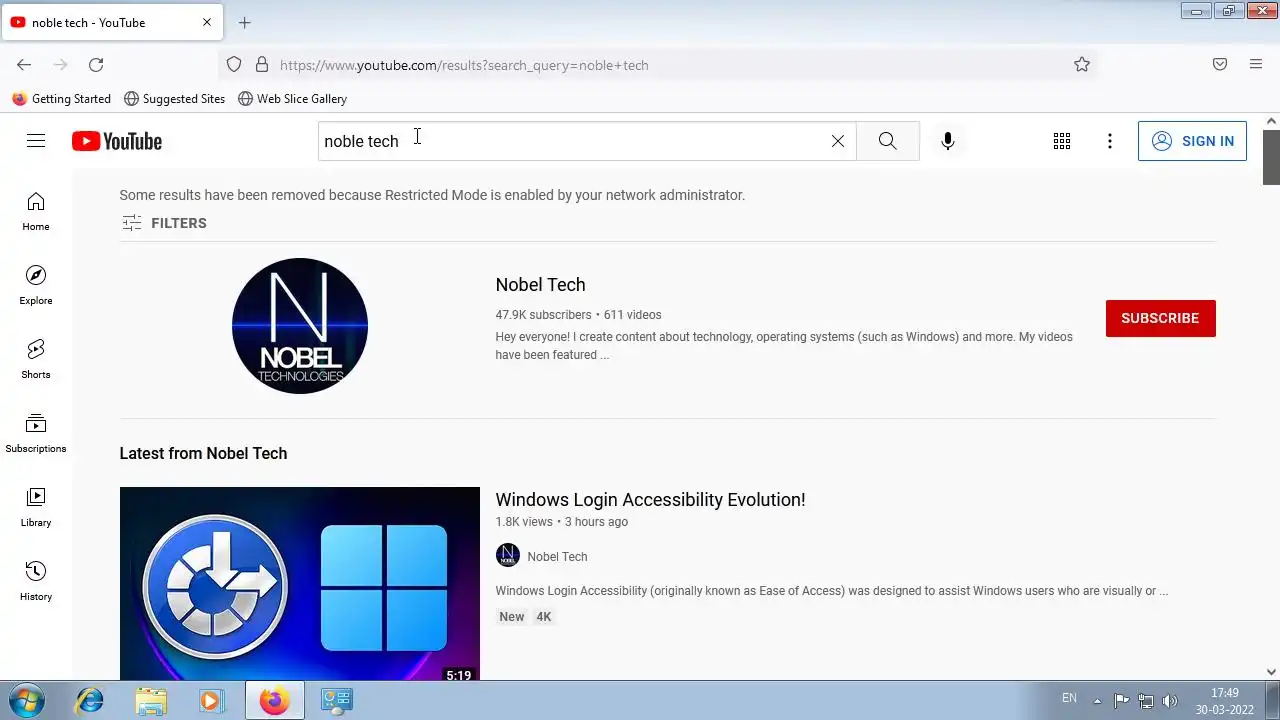Go back with the browser back arrow
The width and height of the screenshot is (1280, 720).
24,65
